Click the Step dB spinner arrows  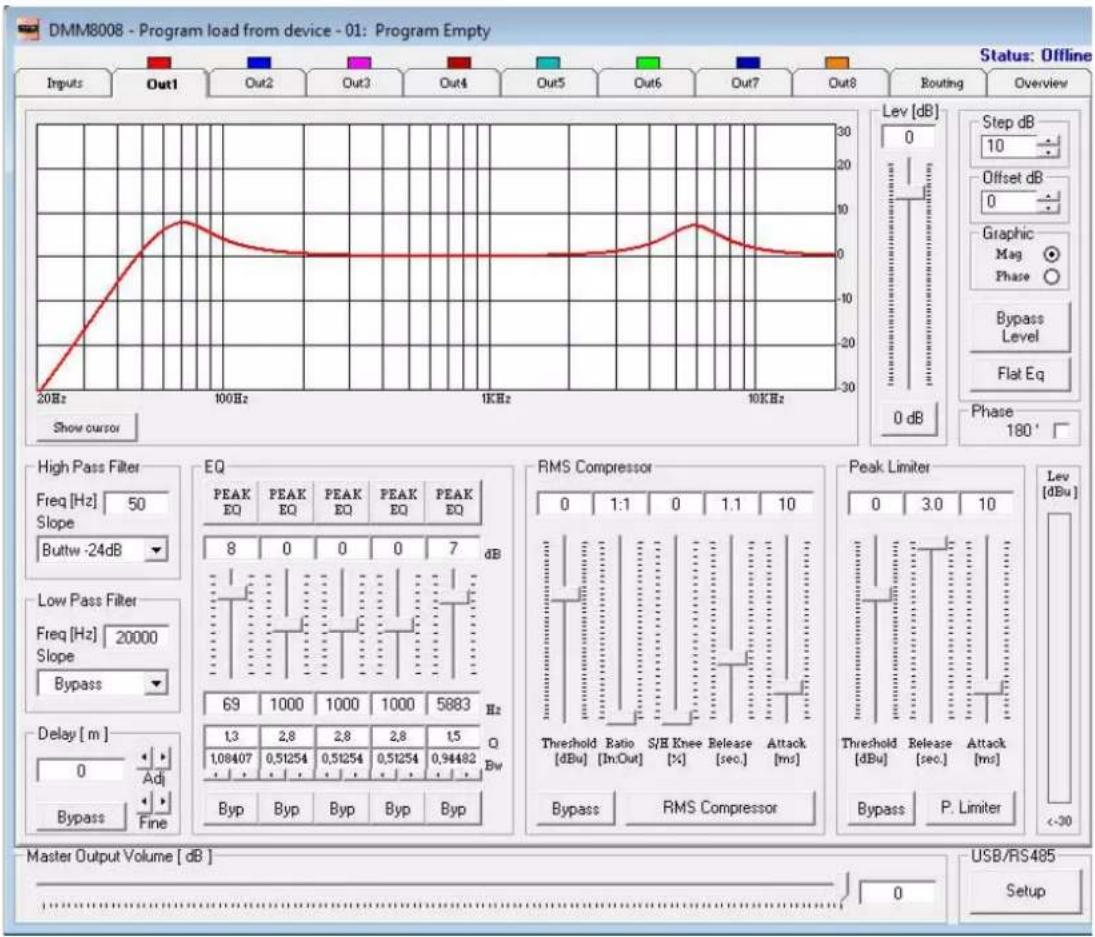point(1048,147)
